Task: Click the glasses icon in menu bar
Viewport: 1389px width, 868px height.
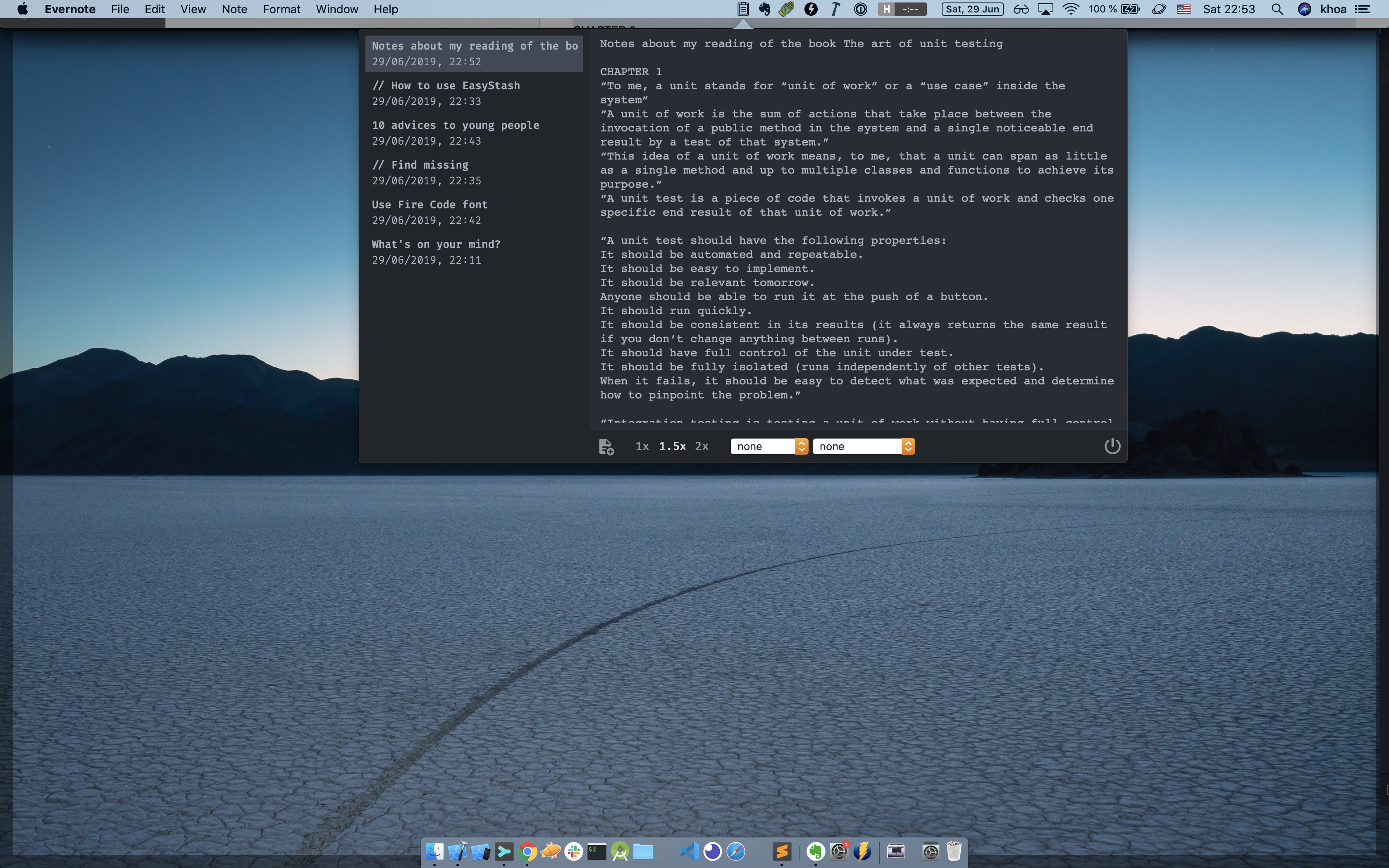Action: tap(1021, 9)
